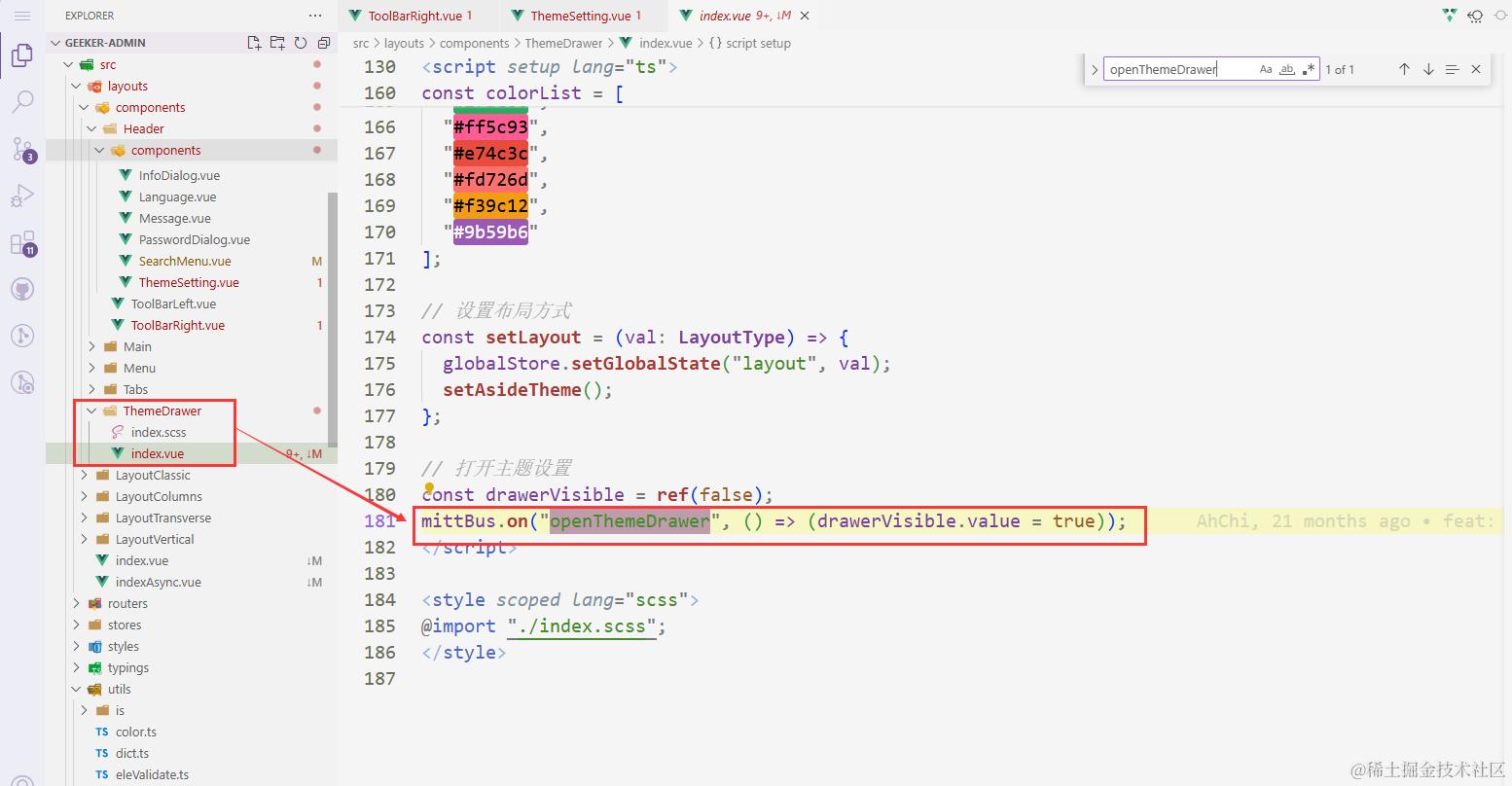Click the #9b59b6 color value
The height and width of the screenshot is (786, 1512).
coord(490,232)
